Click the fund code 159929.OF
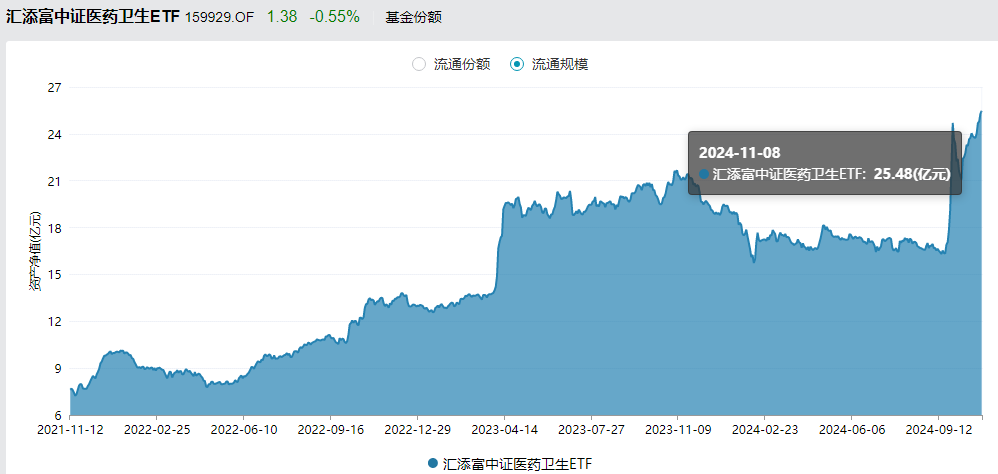 tap(219, 17)
